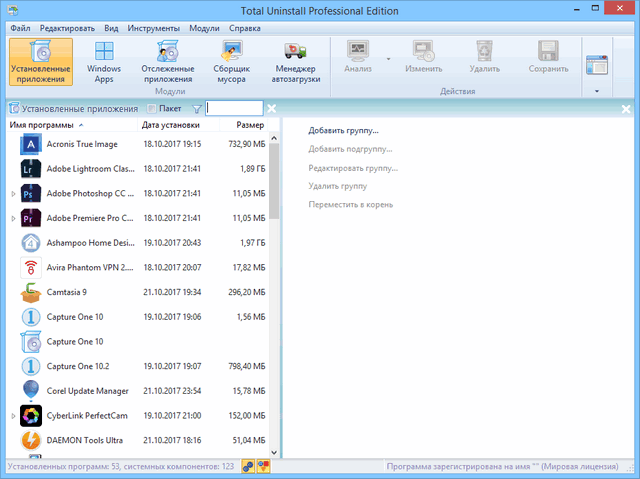Image resolution: width=640 pixels, height=479 pixels.
Task: Click in the search filter field
Action: (234, 108)
